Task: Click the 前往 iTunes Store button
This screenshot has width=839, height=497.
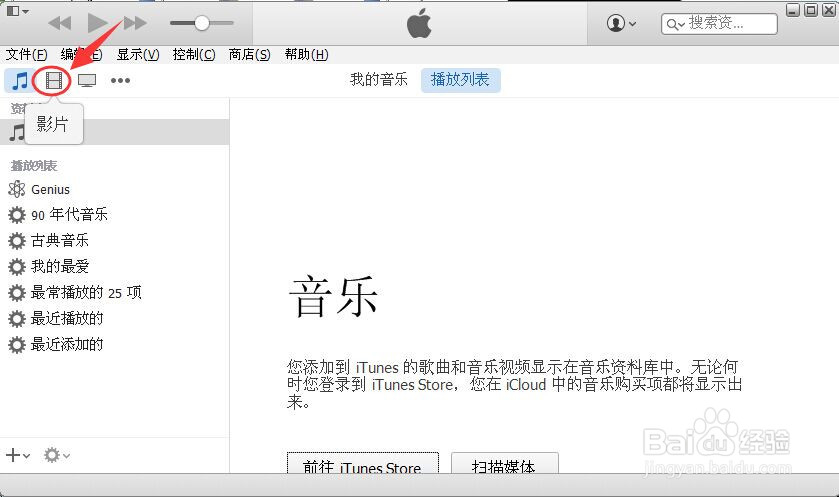Action: point(363,463)
